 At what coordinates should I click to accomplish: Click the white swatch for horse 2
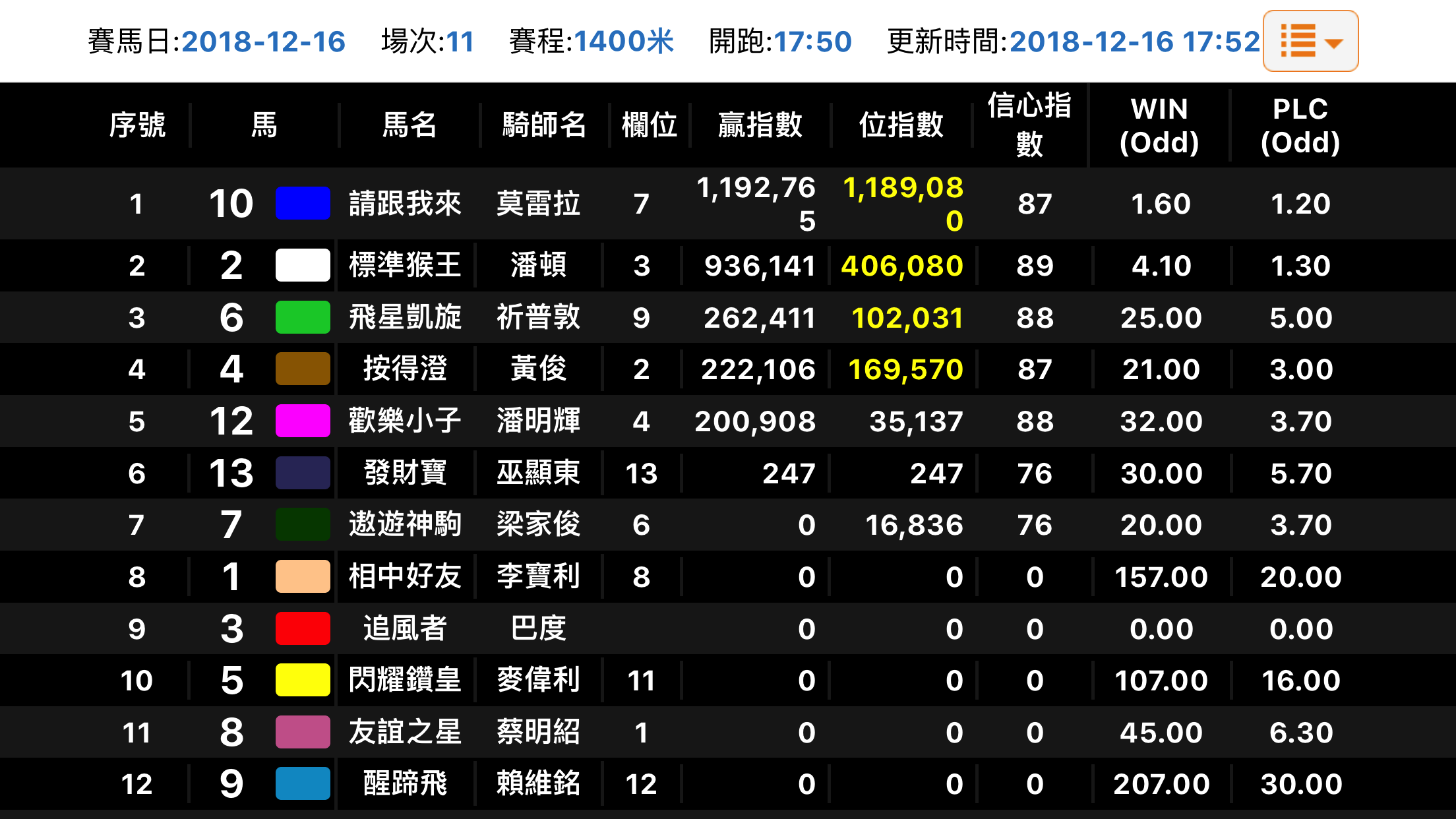302,265
